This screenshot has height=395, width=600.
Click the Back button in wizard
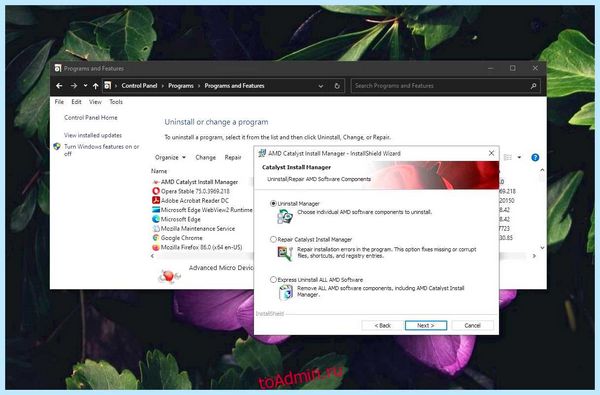382,325
